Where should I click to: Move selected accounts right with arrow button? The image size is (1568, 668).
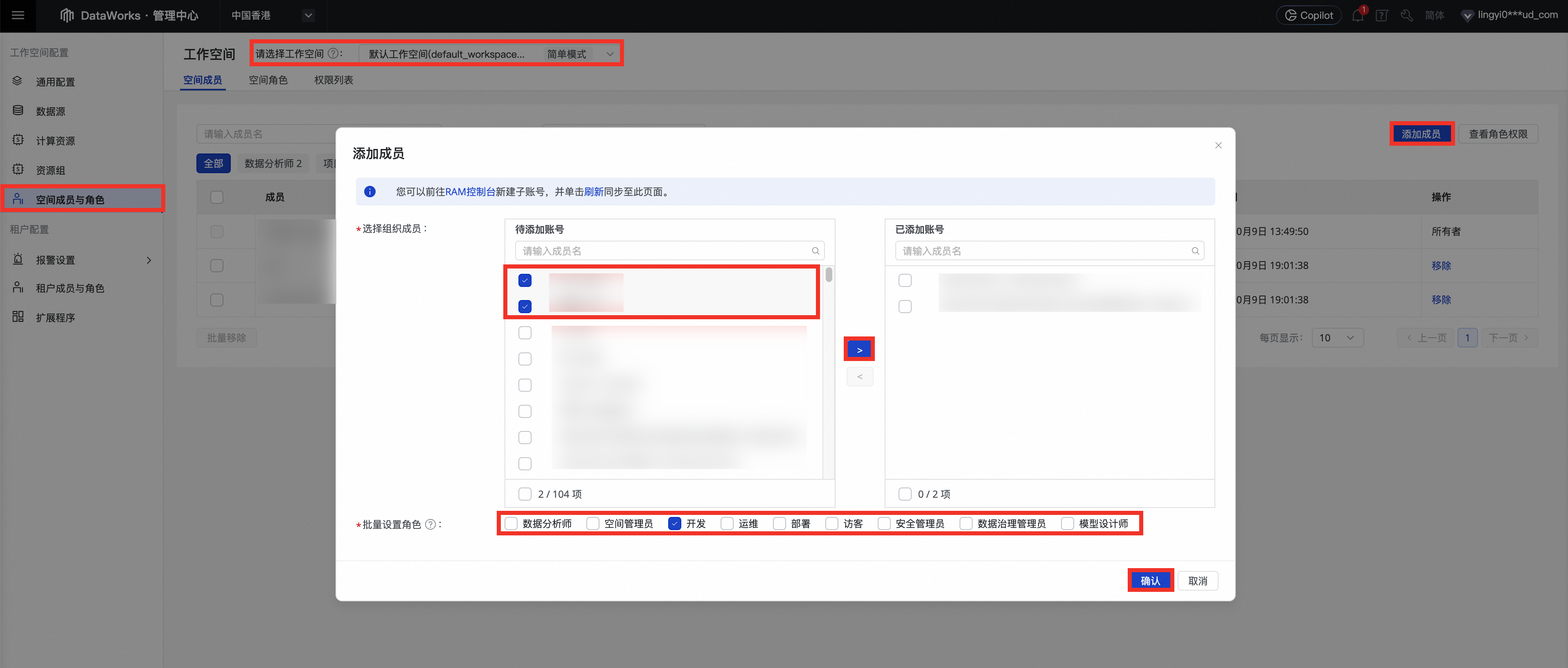tap(859, 350)
